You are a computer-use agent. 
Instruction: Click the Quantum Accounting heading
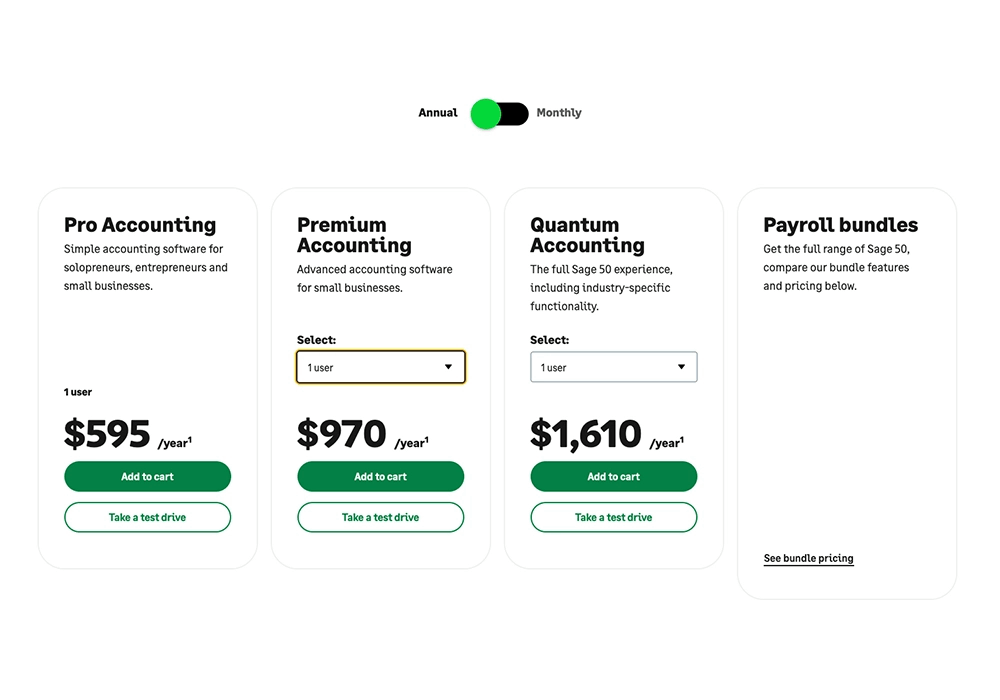tap(587, 235)
